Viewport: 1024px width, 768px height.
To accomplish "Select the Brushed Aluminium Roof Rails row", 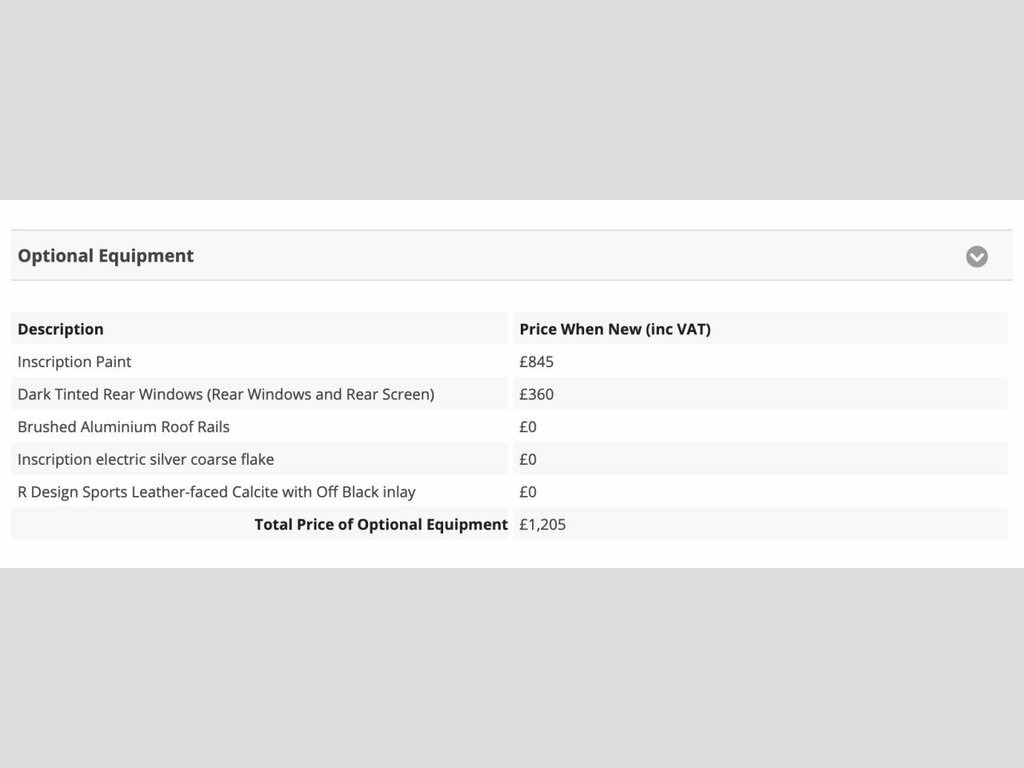I will (509, 426).
